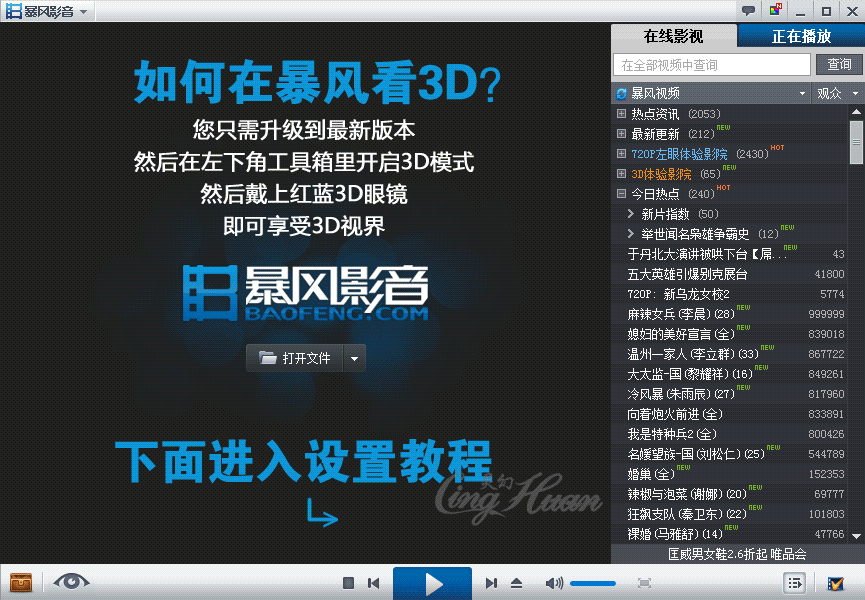This screenshot has width=865, height=600.
Task: Mute the volume speaker icon
Action: 554,583
